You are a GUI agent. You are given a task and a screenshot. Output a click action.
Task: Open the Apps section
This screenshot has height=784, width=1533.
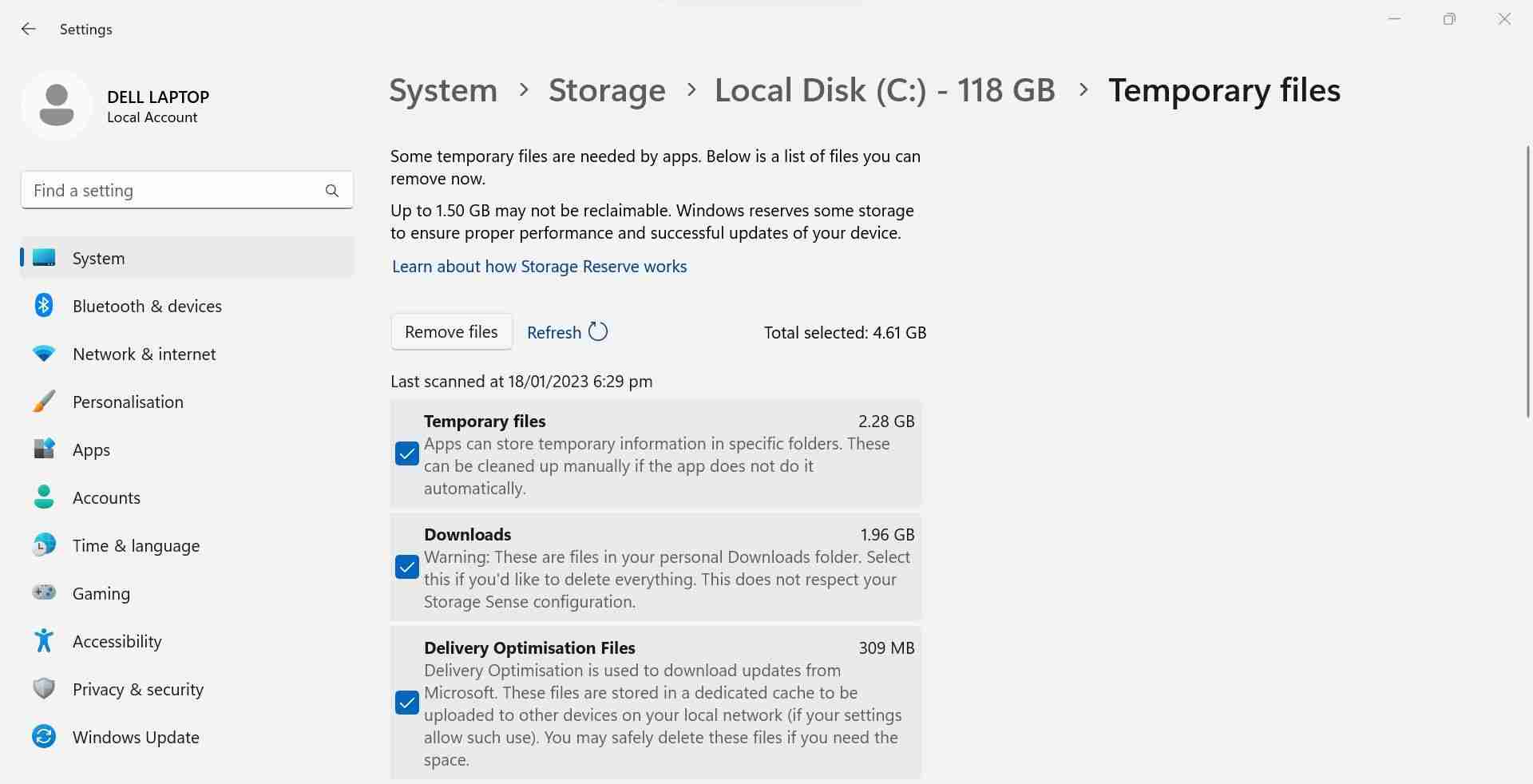pyautogui.click(x=91, y=449)
